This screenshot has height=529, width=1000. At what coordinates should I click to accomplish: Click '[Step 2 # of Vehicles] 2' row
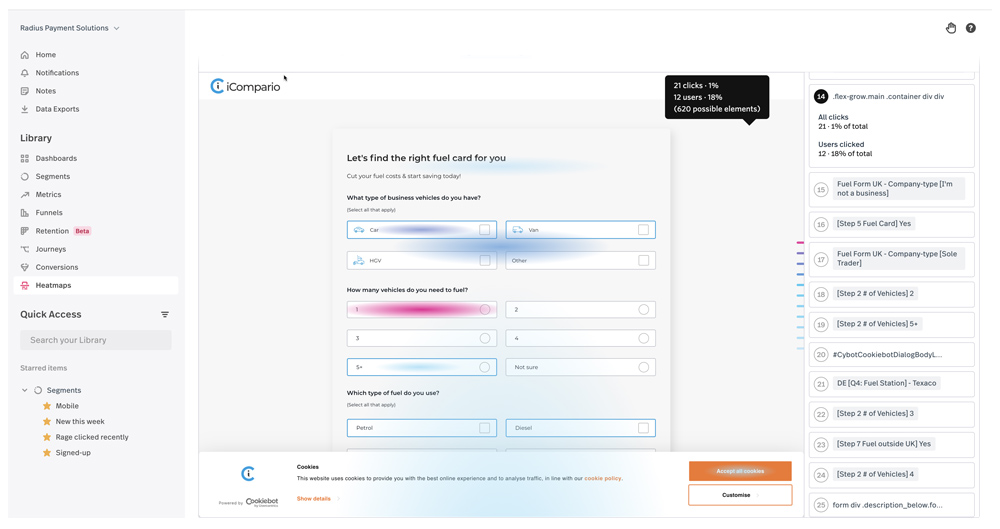pyautogui.click(x=892, y=294)
